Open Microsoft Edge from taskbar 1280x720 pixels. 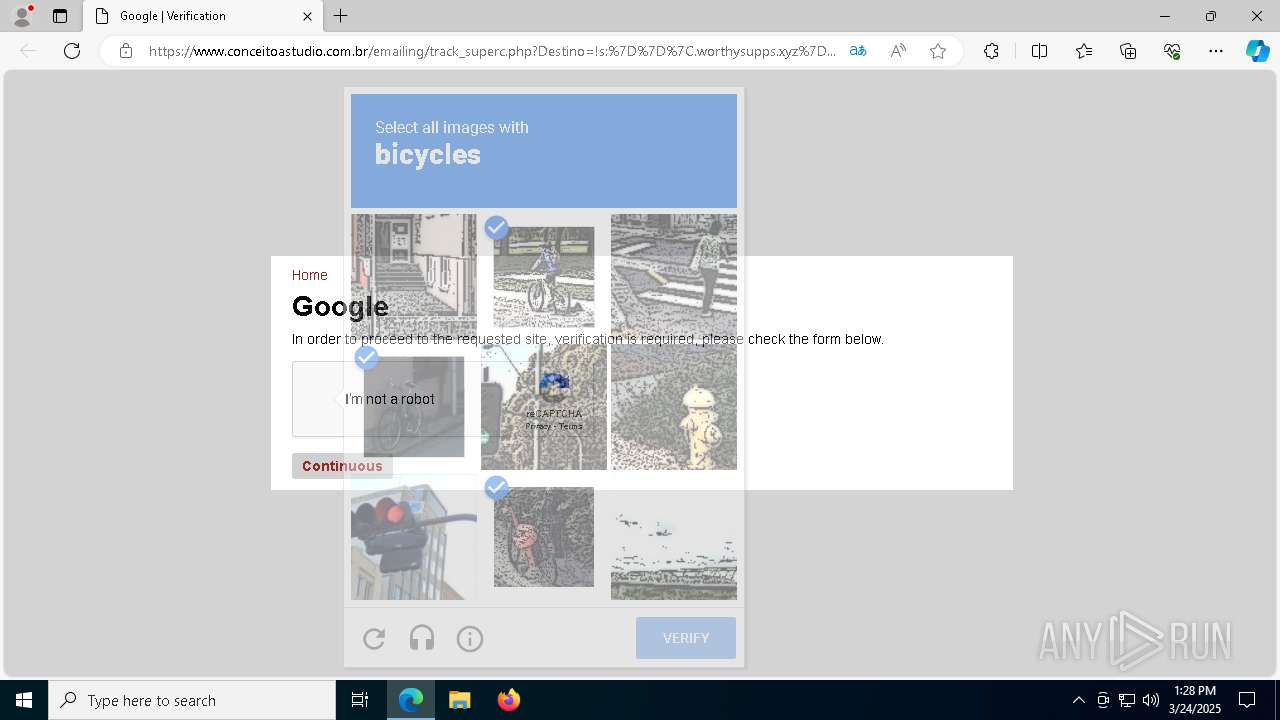411,700
